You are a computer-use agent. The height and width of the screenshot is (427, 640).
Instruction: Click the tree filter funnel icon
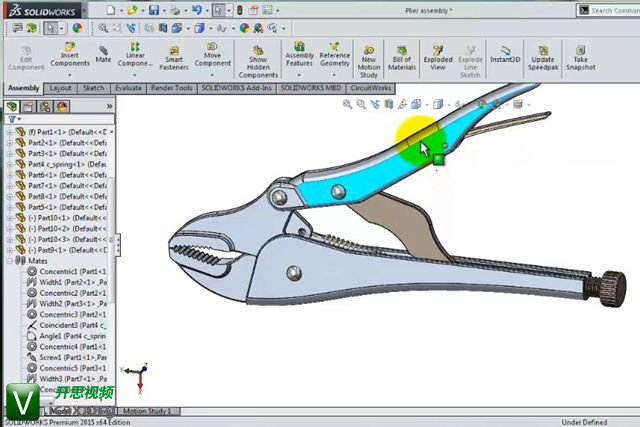[12, 119]
